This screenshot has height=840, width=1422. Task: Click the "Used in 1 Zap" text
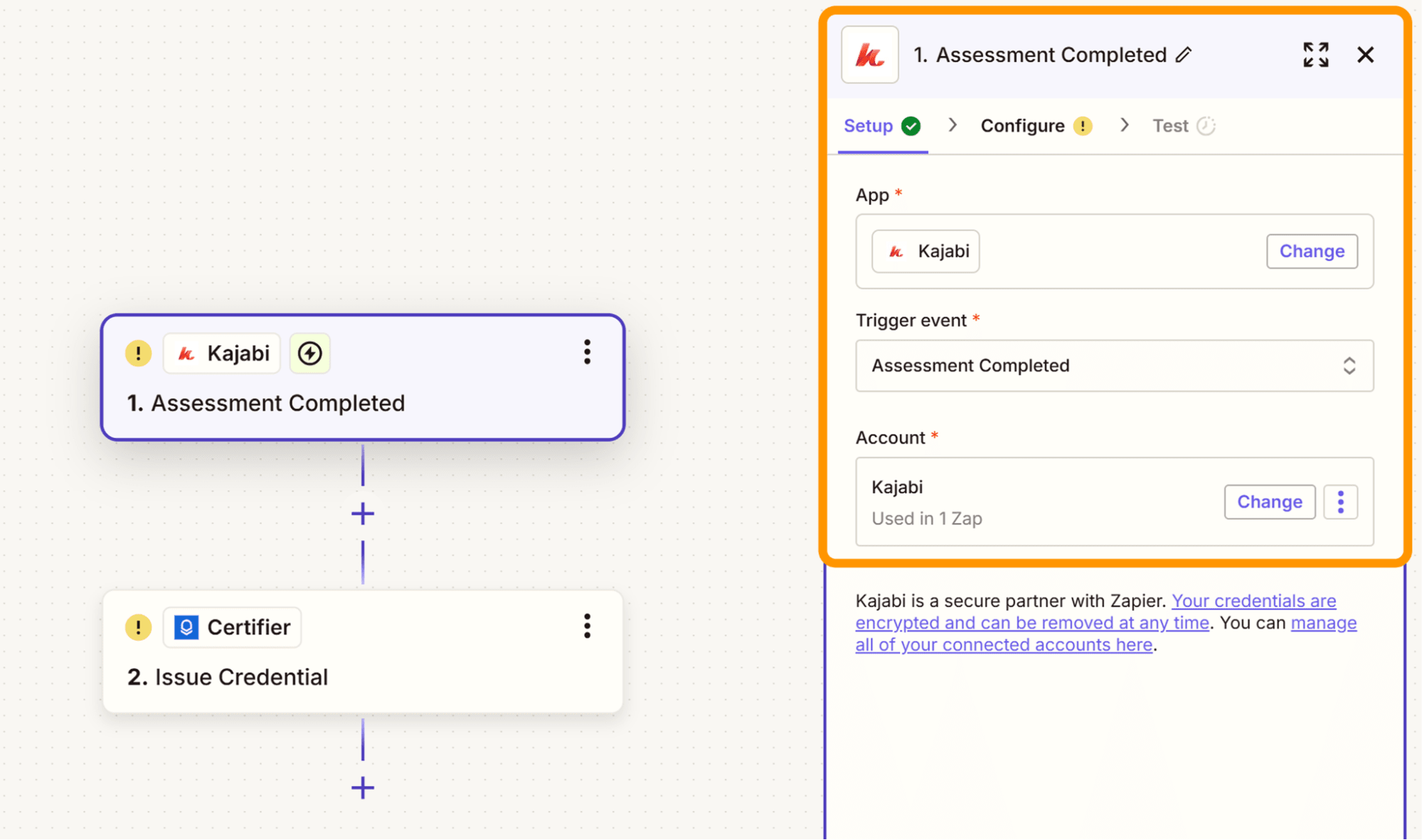click(x=927, y=519)
